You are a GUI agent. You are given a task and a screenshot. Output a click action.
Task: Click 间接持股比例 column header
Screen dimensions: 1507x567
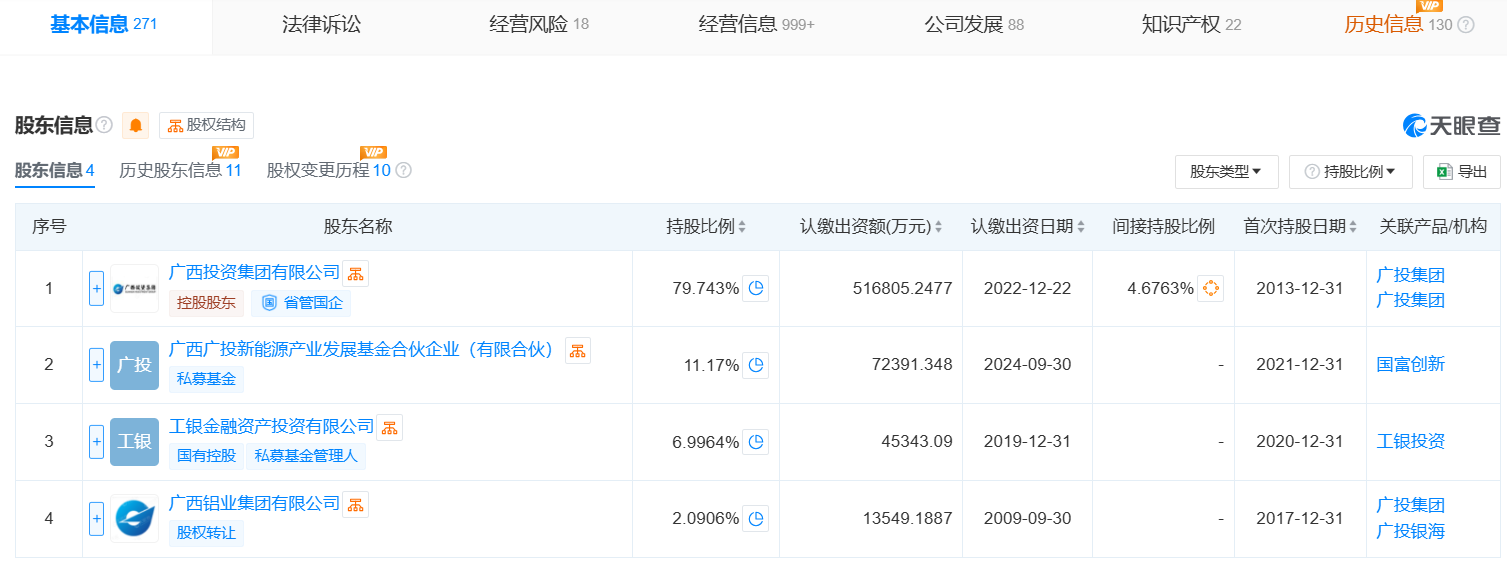1163,227
